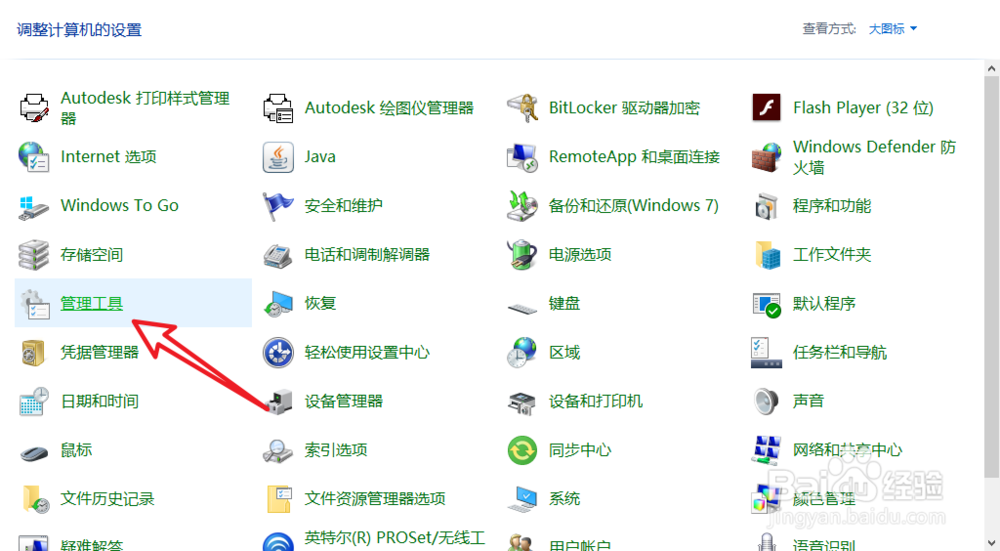Image resolution: width=1000 pixels, height=551 pixels.
Task: Select the Java text label
Action: pos(320,157)
